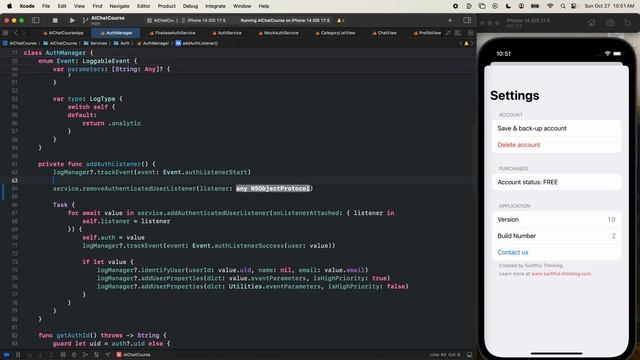Select AIChatCourse process in debug bar
This screenshot has width=640, height=360.
pos(133,355)
